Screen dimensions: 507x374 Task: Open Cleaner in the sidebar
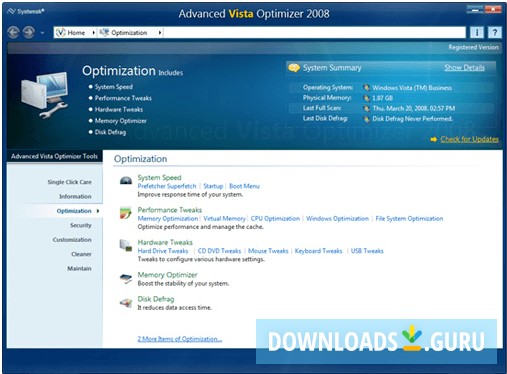click(x=81, y=254)
